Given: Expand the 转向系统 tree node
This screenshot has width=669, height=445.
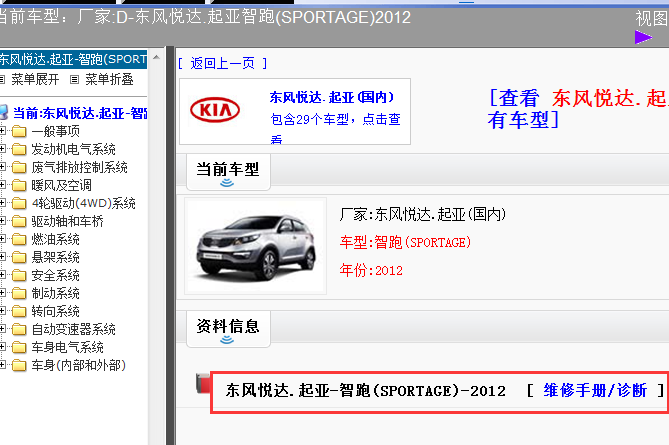Looking at the screenshot, I should coord(2,311).
